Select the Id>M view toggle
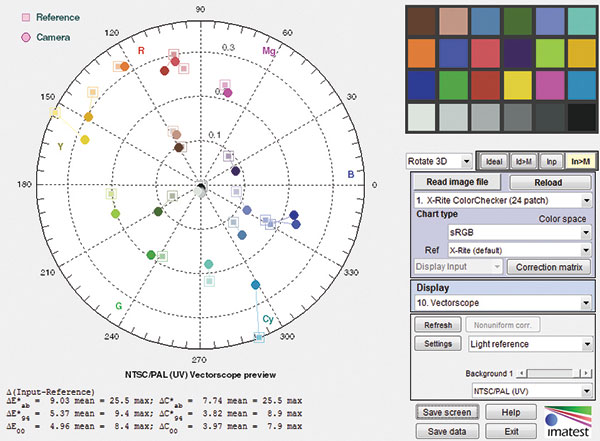 [x=523, y=162]
